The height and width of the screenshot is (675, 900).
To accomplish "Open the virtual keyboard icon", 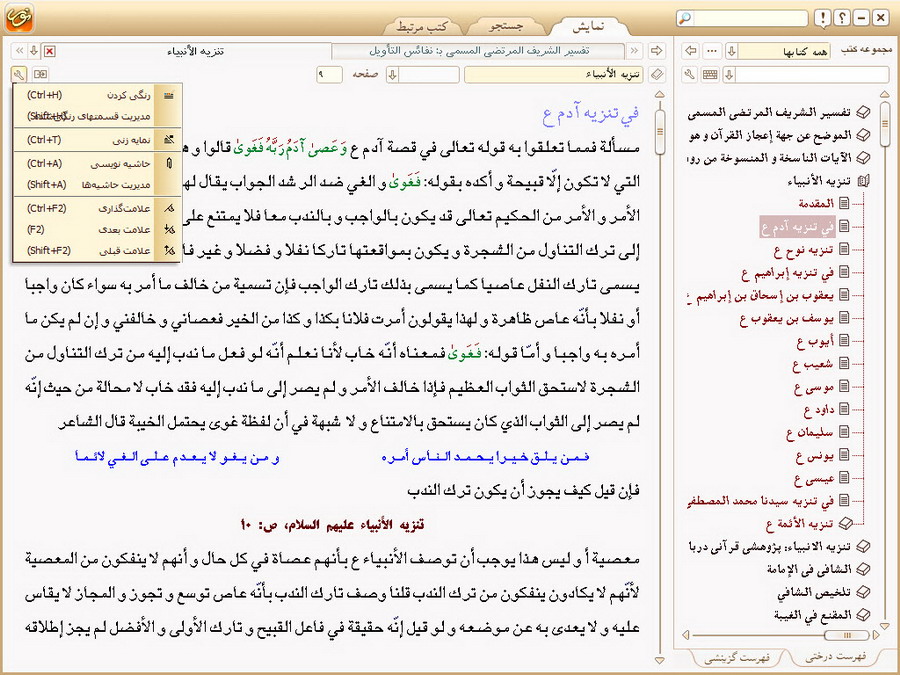I will point(710,75).
